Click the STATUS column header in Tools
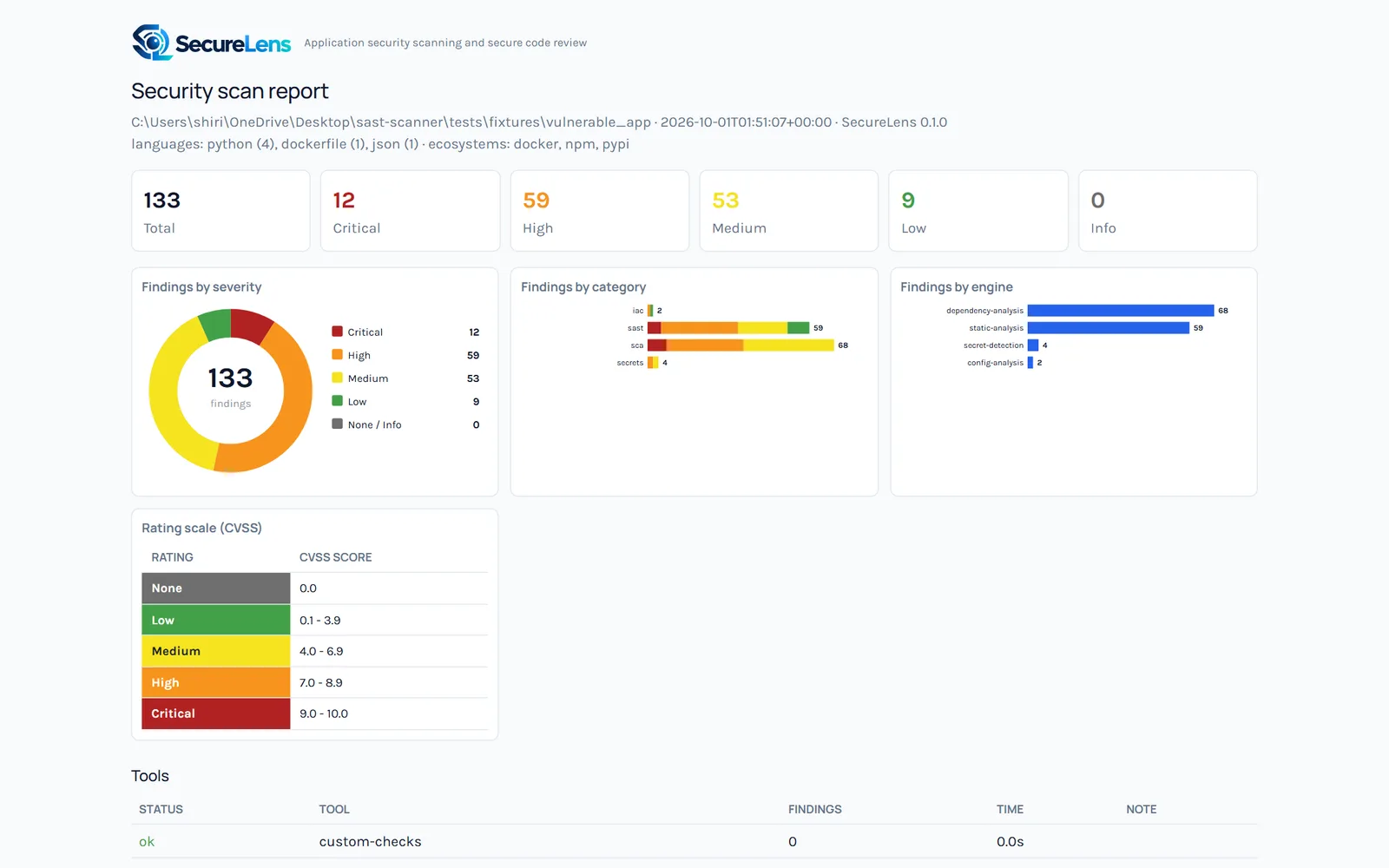 click(x=161, y=809)
